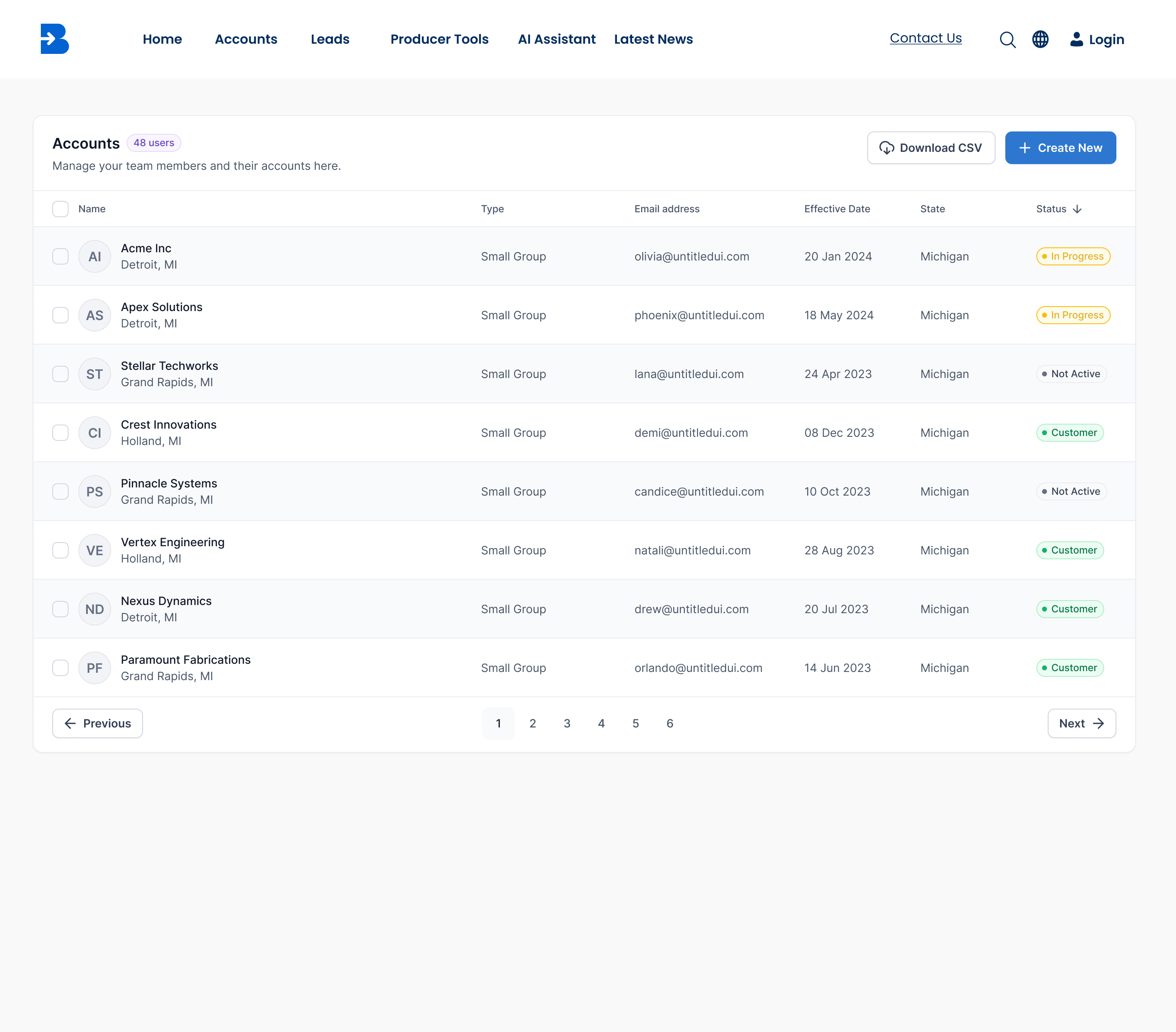1176x1032 pixels.
Task: Click the Status column sort arrow
Action: pos(1077,209)
